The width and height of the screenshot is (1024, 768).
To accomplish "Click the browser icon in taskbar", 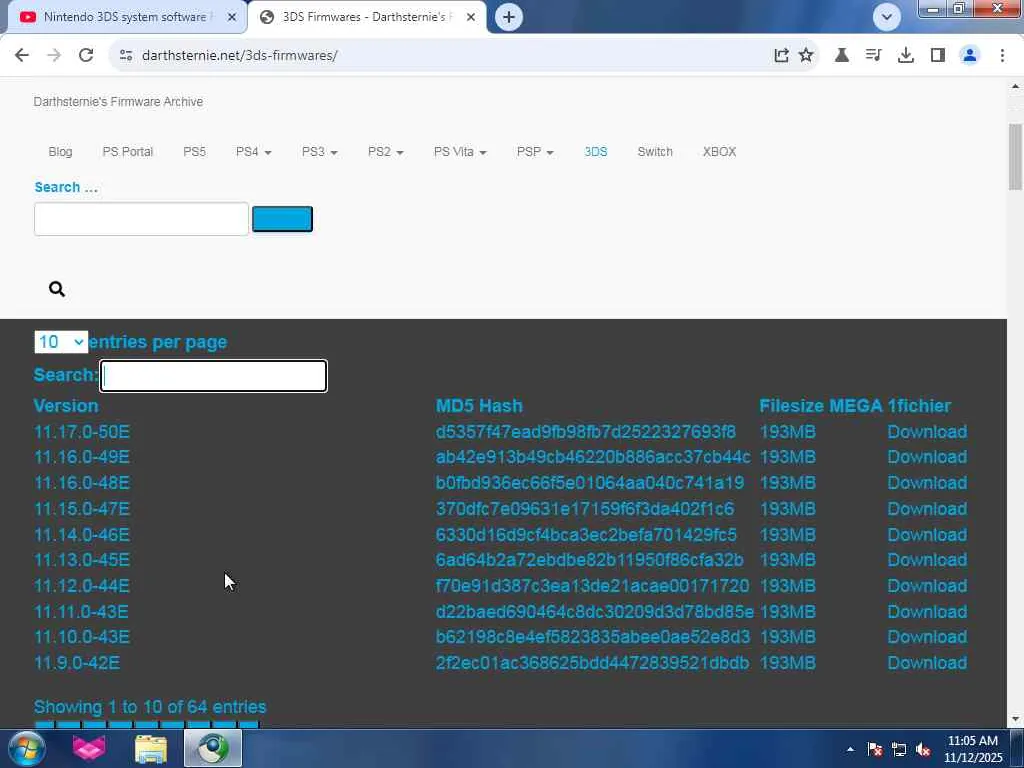I will tap(213, 748).
